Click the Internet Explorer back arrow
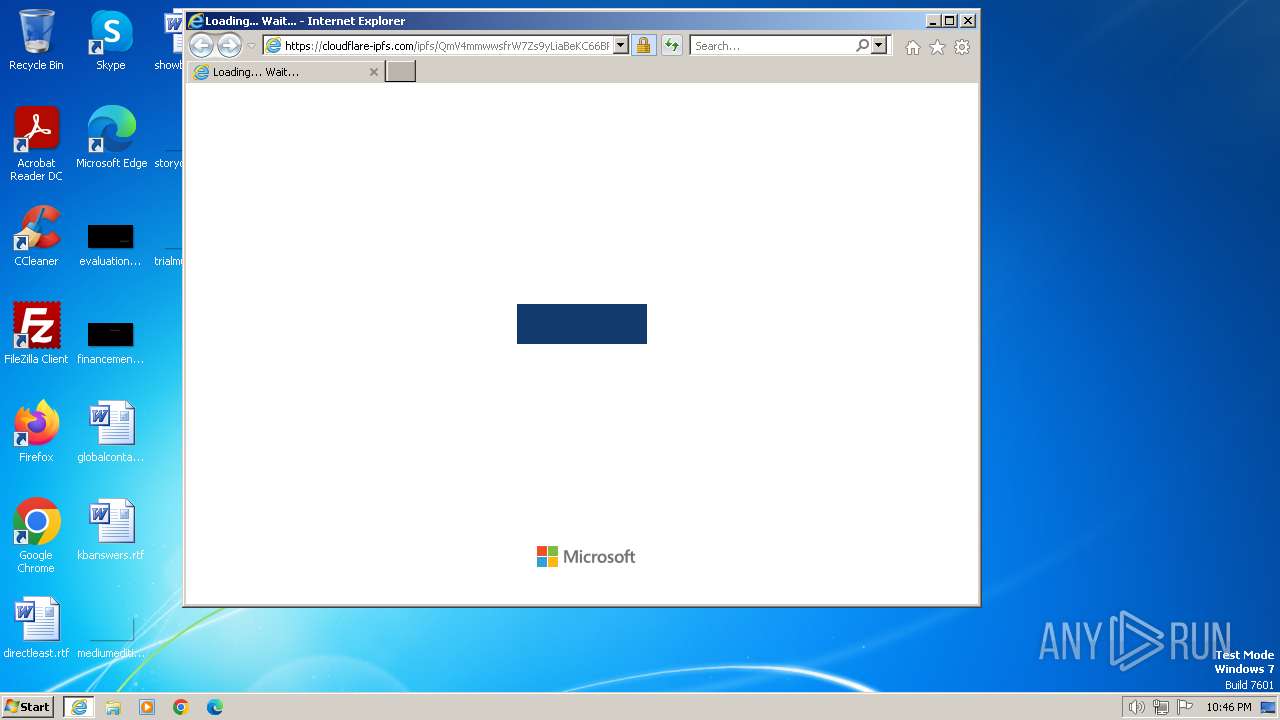The width and height of the screenshot is (1280, 720). coord(201,45)
